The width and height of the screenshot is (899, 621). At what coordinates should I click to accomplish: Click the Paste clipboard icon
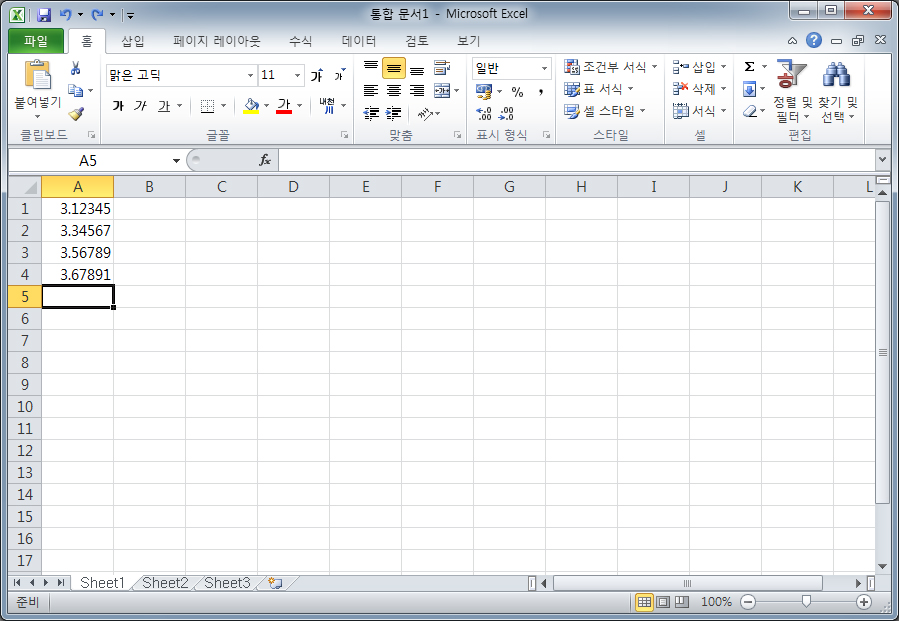[38, 75]
